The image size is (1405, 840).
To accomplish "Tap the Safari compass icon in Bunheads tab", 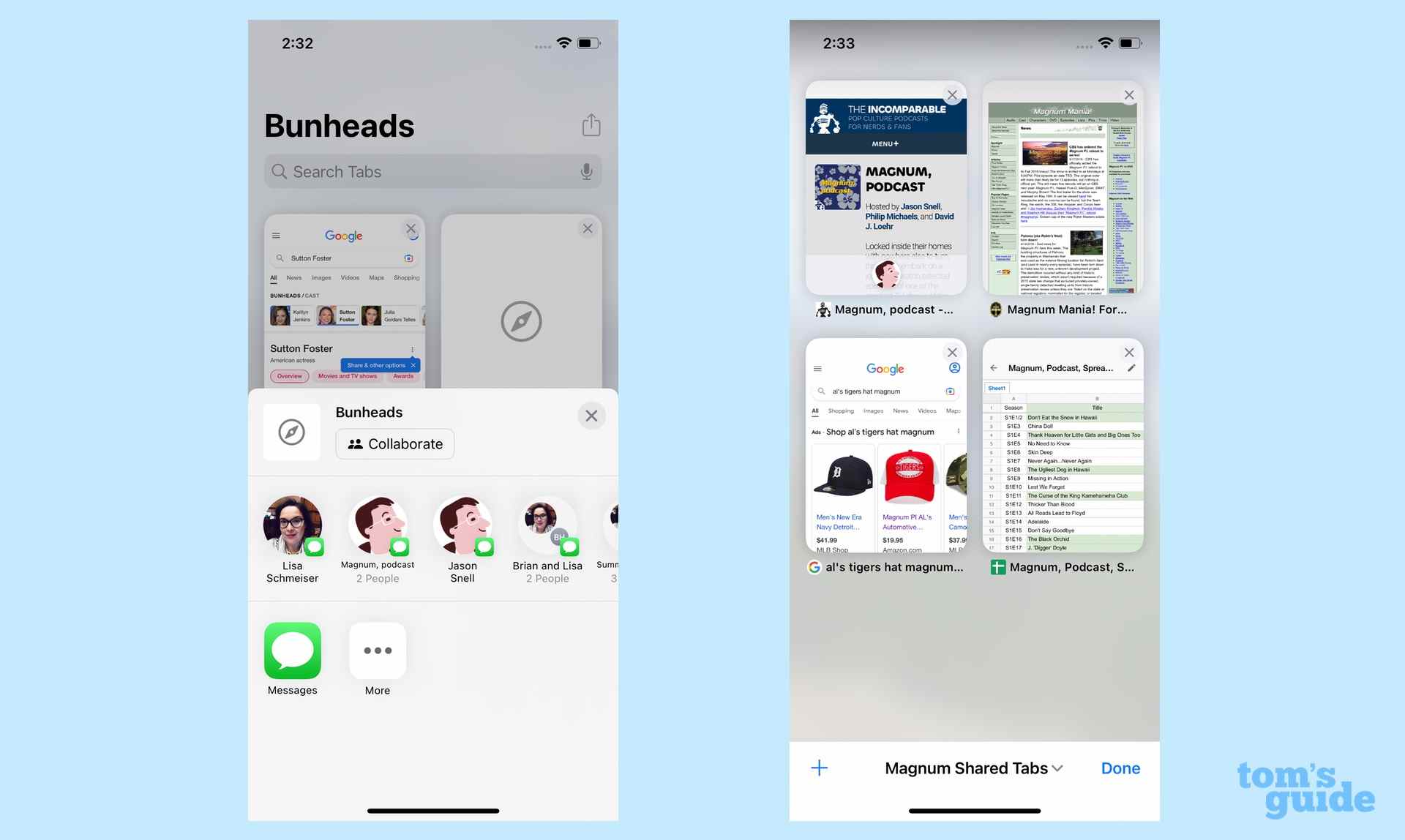I will click(x=293, y=431).
